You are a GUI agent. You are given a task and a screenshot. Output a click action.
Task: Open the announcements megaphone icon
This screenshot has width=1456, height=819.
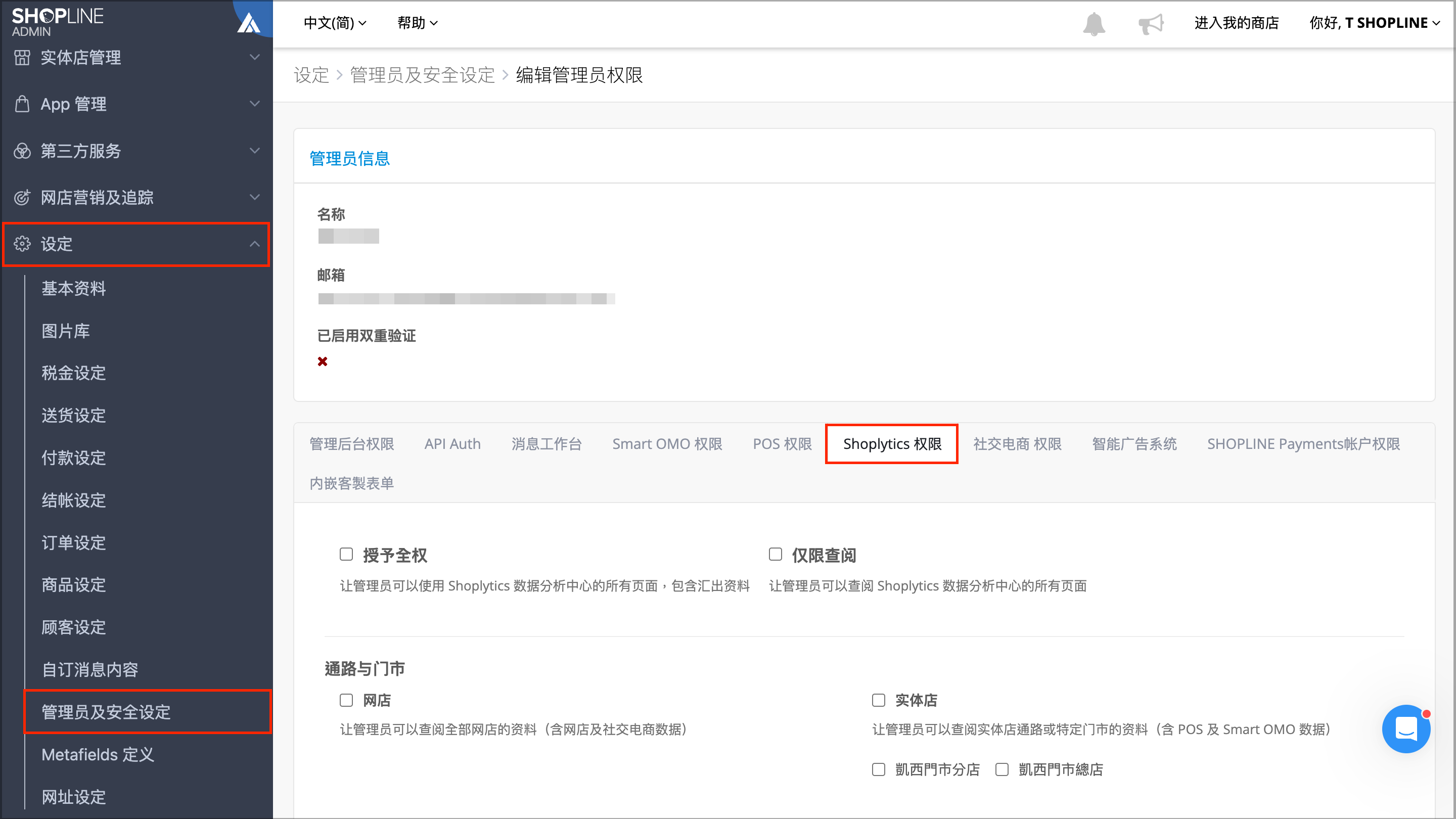(x=1151, y=23)
